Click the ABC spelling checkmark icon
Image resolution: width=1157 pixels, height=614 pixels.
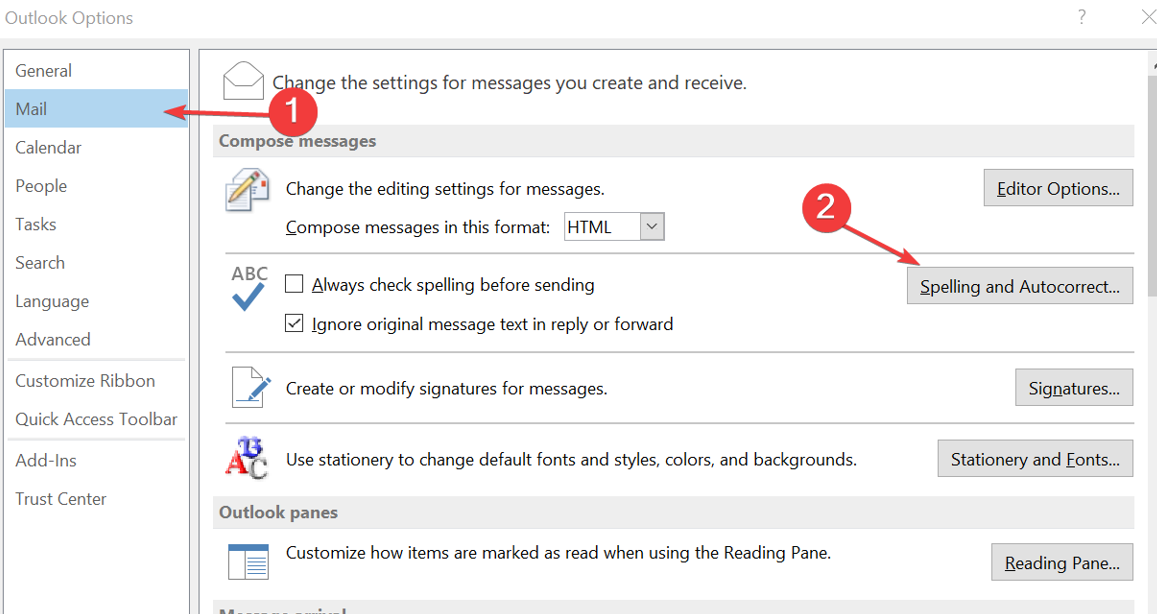(249, 288)
